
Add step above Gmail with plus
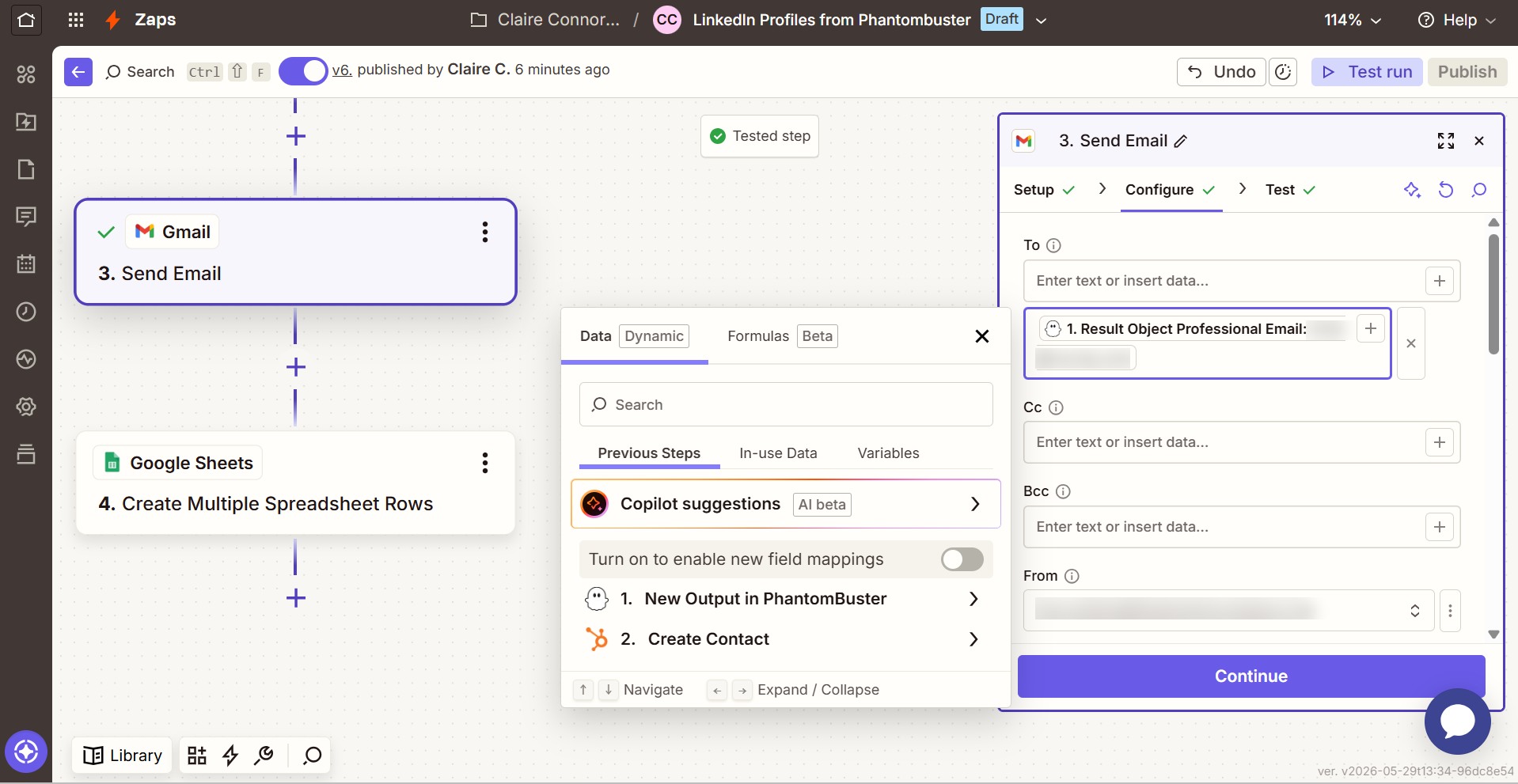point(296,136)
